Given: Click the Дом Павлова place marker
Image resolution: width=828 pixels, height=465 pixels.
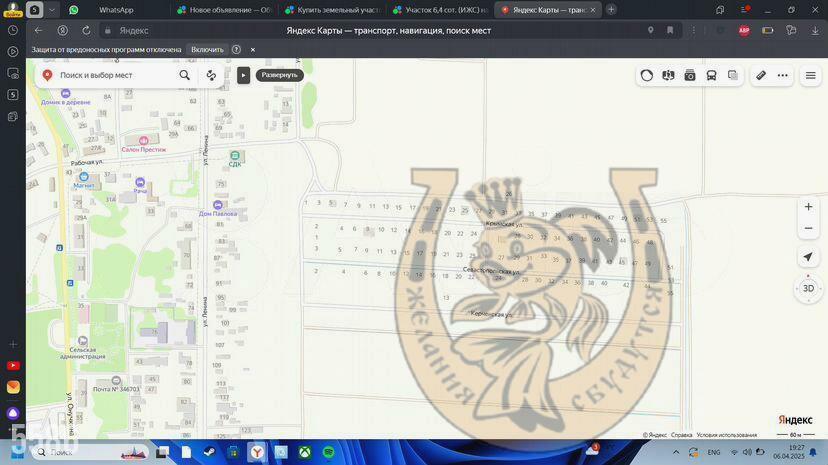Looking at the screenshot, I should click(x=218, y=205).
